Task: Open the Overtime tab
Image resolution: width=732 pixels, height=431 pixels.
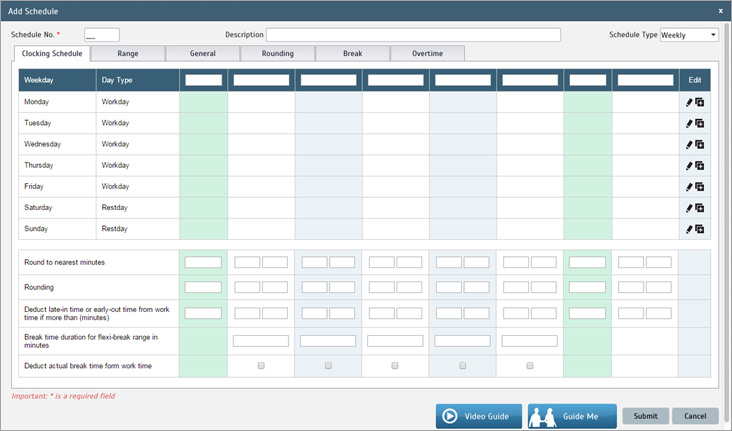Action: click(x=427, y=53)
